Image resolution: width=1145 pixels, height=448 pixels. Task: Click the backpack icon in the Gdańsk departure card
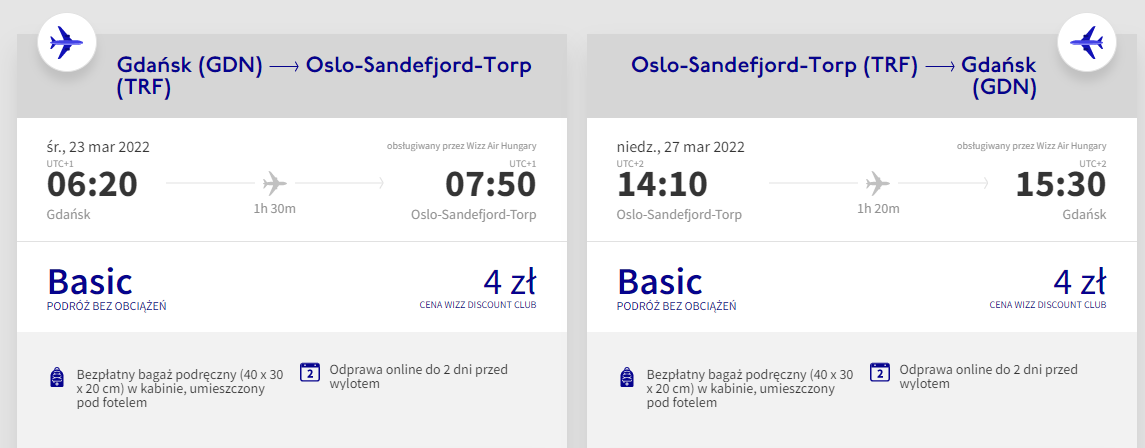(57, 377)
